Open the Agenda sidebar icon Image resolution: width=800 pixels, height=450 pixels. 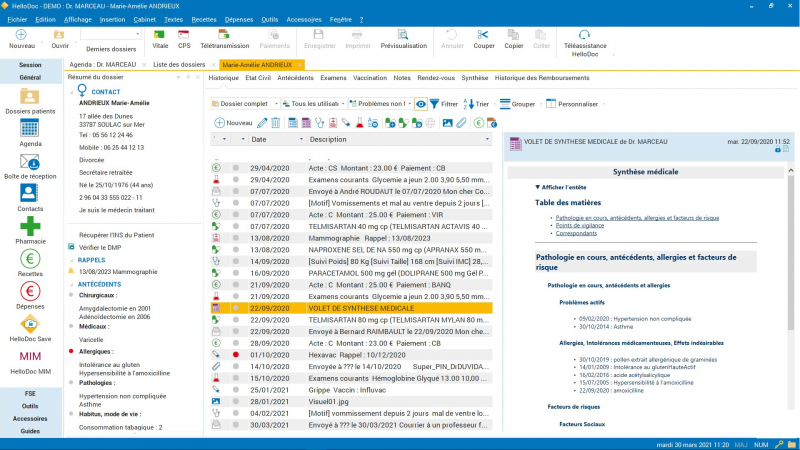click(x=30, y=128)
